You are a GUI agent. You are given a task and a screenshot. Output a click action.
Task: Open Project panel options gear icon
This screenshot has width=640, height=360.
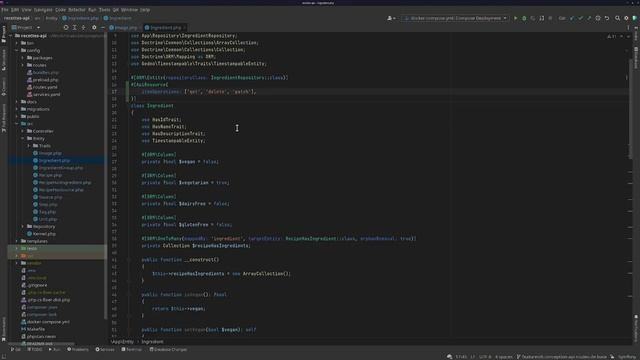pos(94,27)
